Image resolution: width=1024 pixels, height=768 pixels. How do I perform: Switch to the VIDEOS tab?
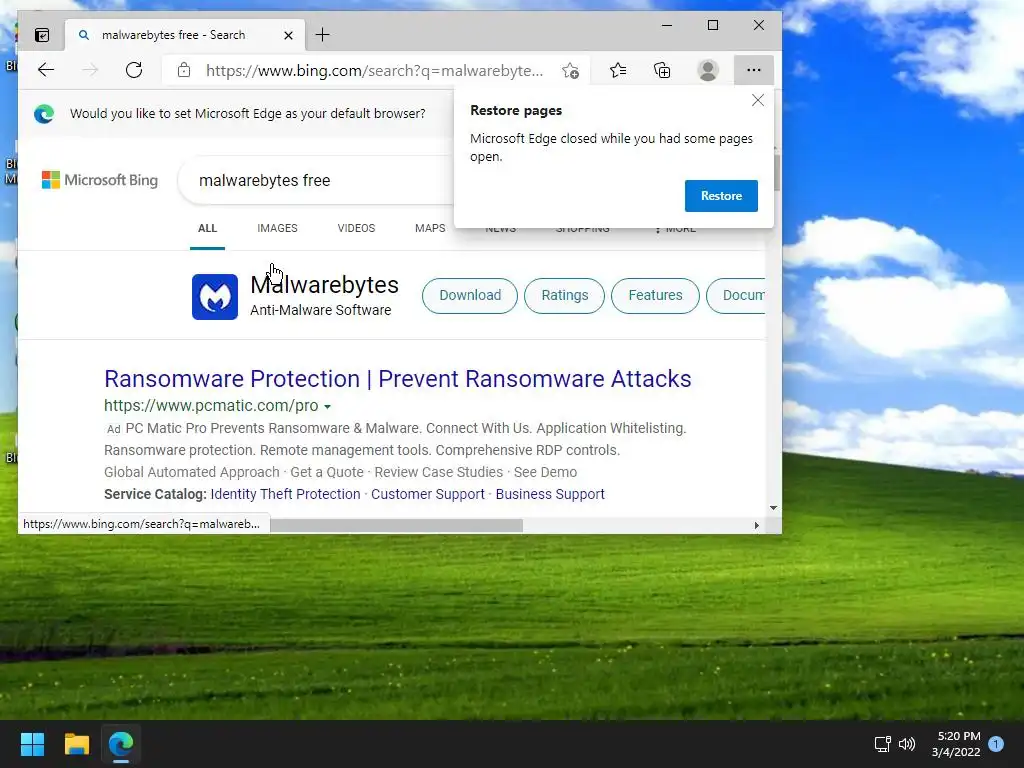click(356, 228)
